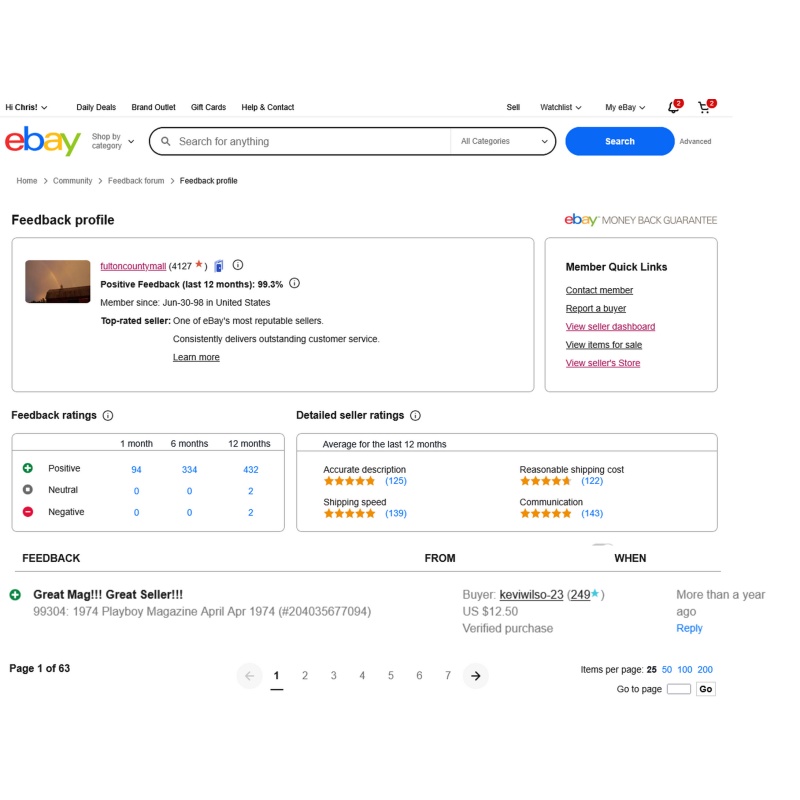Viewport: 800px width, 800px height.
Task: Click the seller's profile thumbnail image
Action: [58, 282]
